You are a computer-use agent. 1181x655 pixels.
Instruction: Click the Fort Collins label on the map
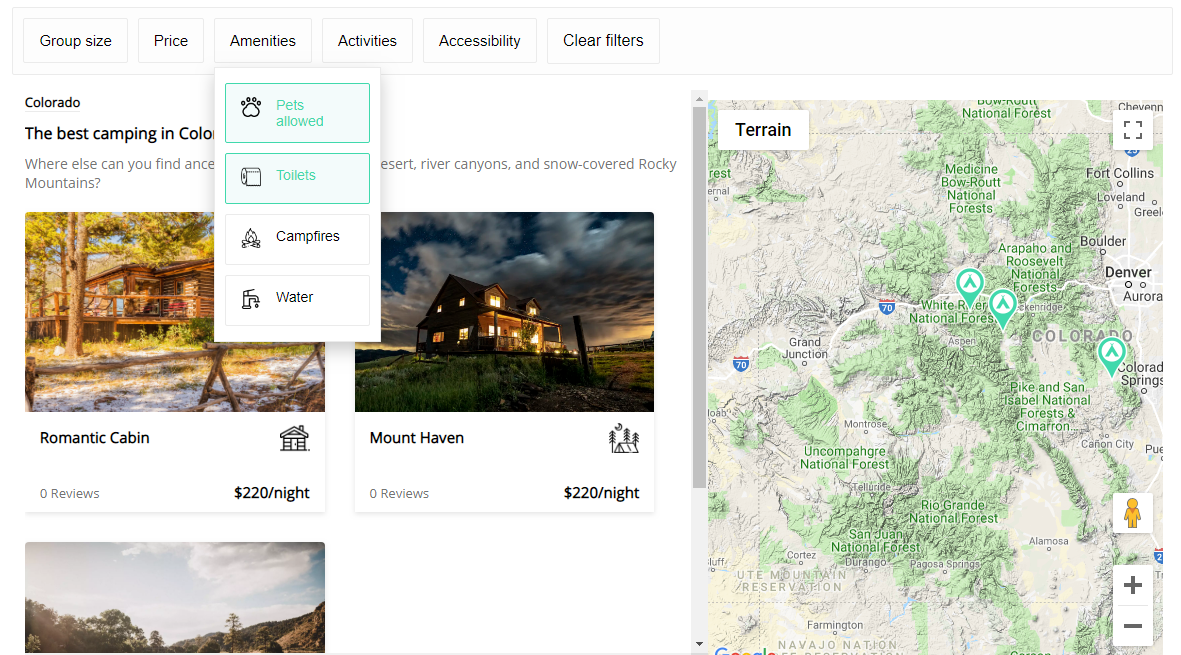1119,173
